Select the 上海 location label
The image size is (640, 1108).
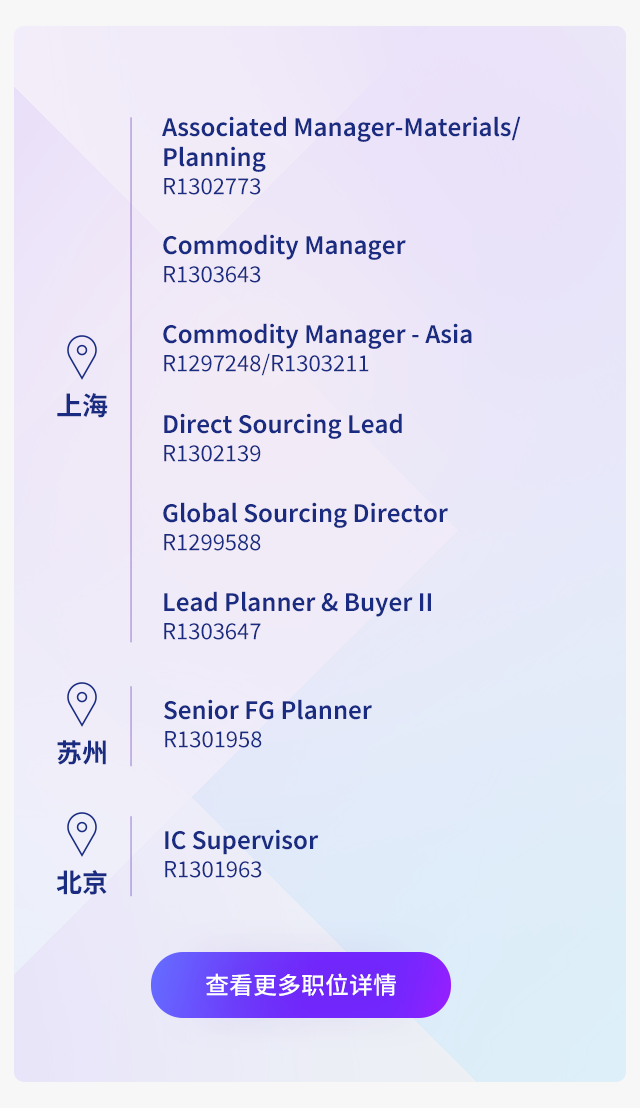(82, 406)
